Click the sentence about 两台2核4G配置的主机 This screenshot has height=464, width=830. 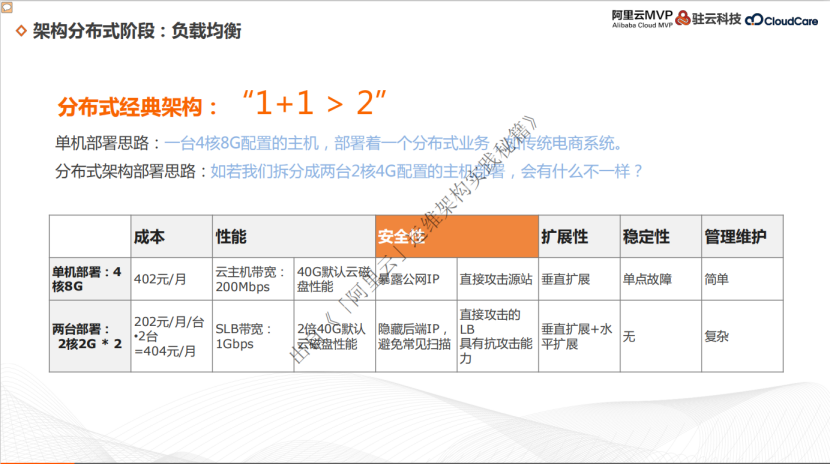427,171
